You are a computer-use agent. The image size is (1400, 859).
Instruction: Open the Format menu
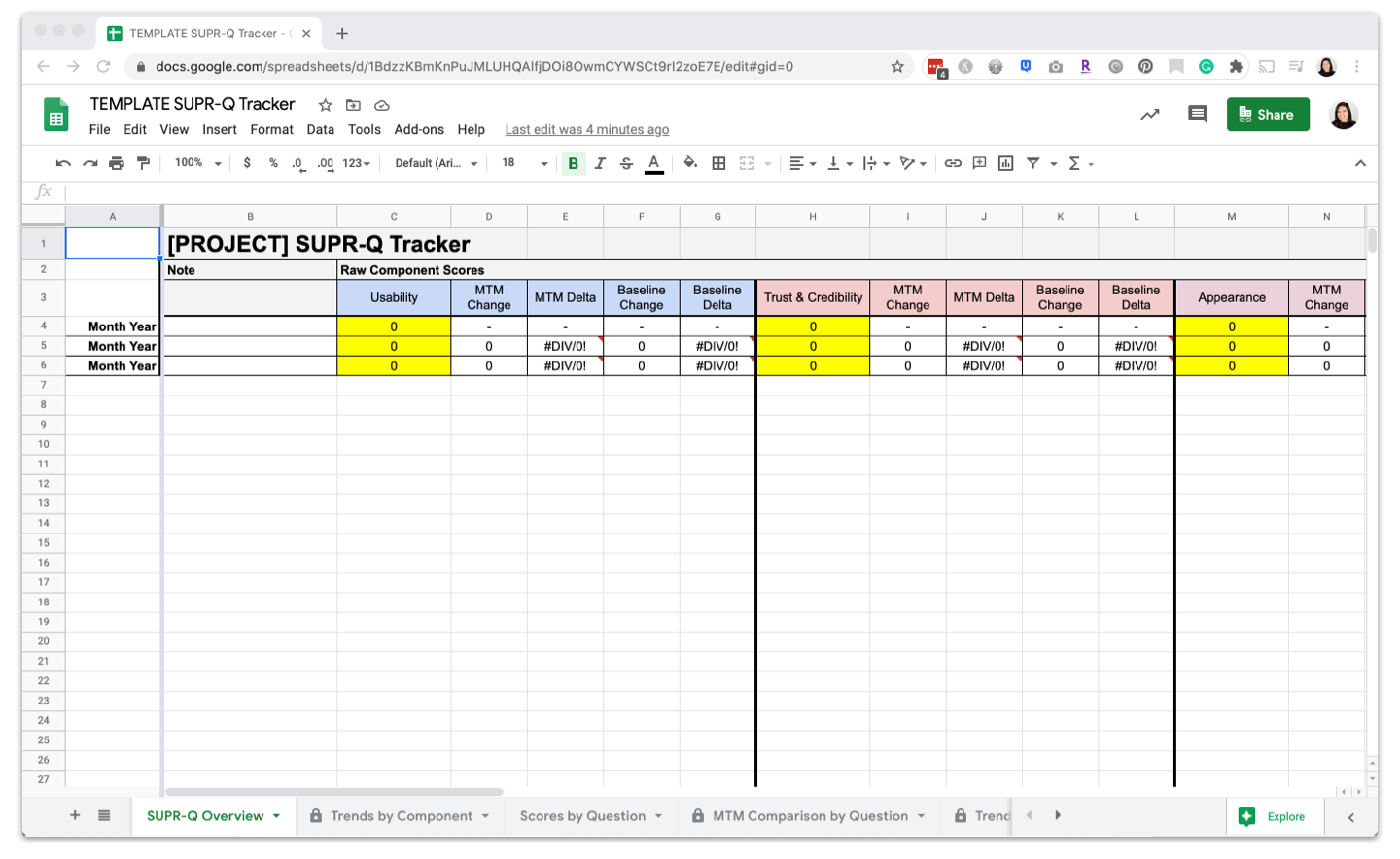tap(271, 129)
